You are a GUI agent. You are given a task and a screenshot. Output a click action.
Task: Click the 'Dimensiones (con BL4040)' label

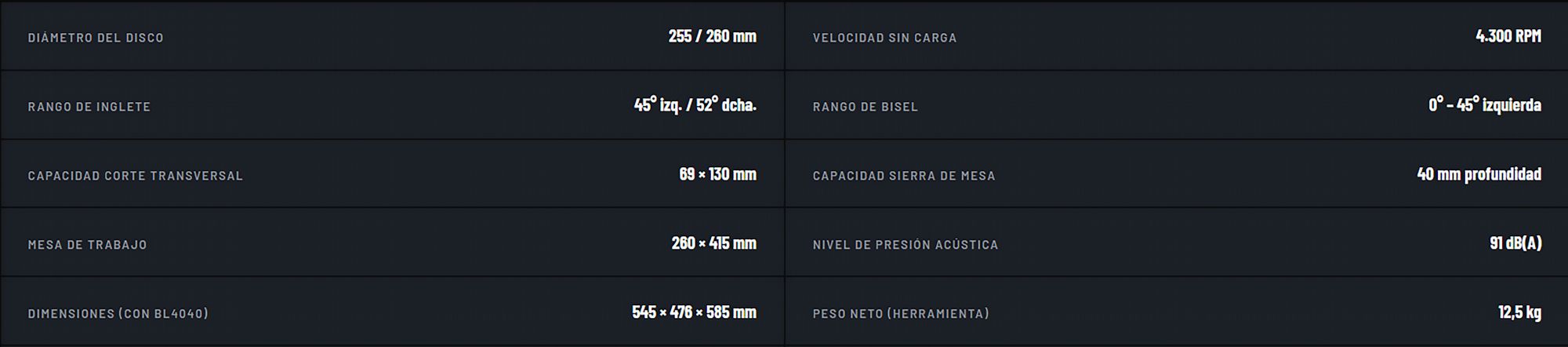pyautogui.click(x=118, y=314)
